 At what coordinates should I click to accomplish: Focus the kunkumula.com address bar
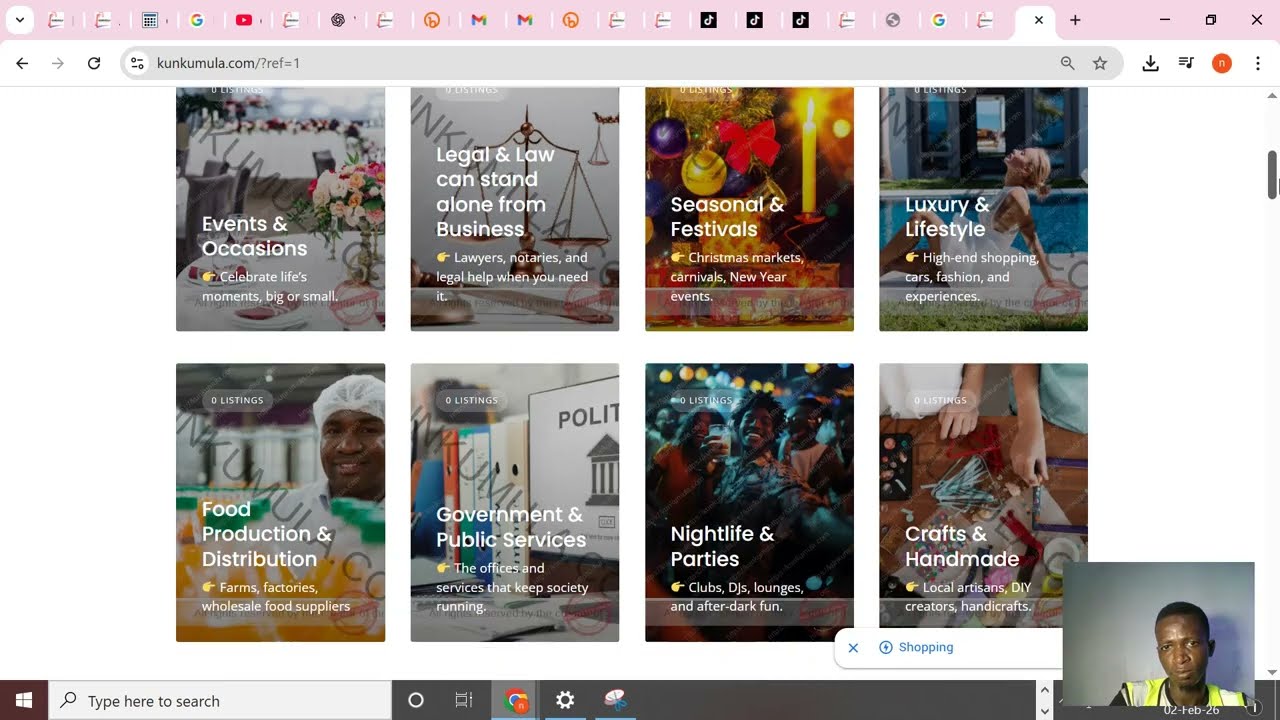tap(600, 63)
